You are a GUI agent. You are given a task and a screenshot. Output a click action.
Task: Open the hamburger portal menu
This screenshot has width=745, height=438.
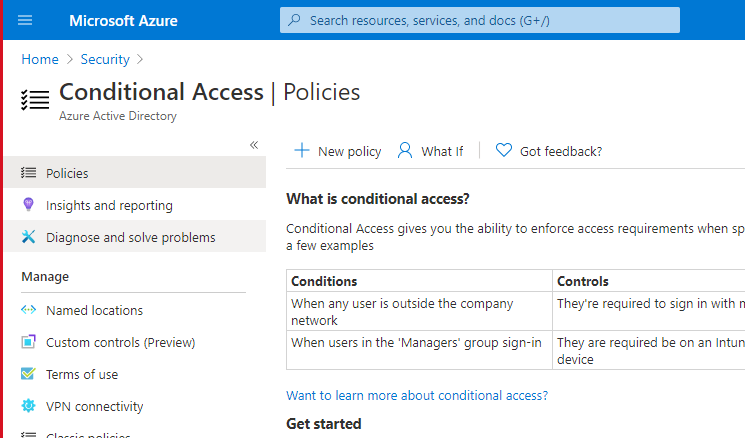[25, 20]
